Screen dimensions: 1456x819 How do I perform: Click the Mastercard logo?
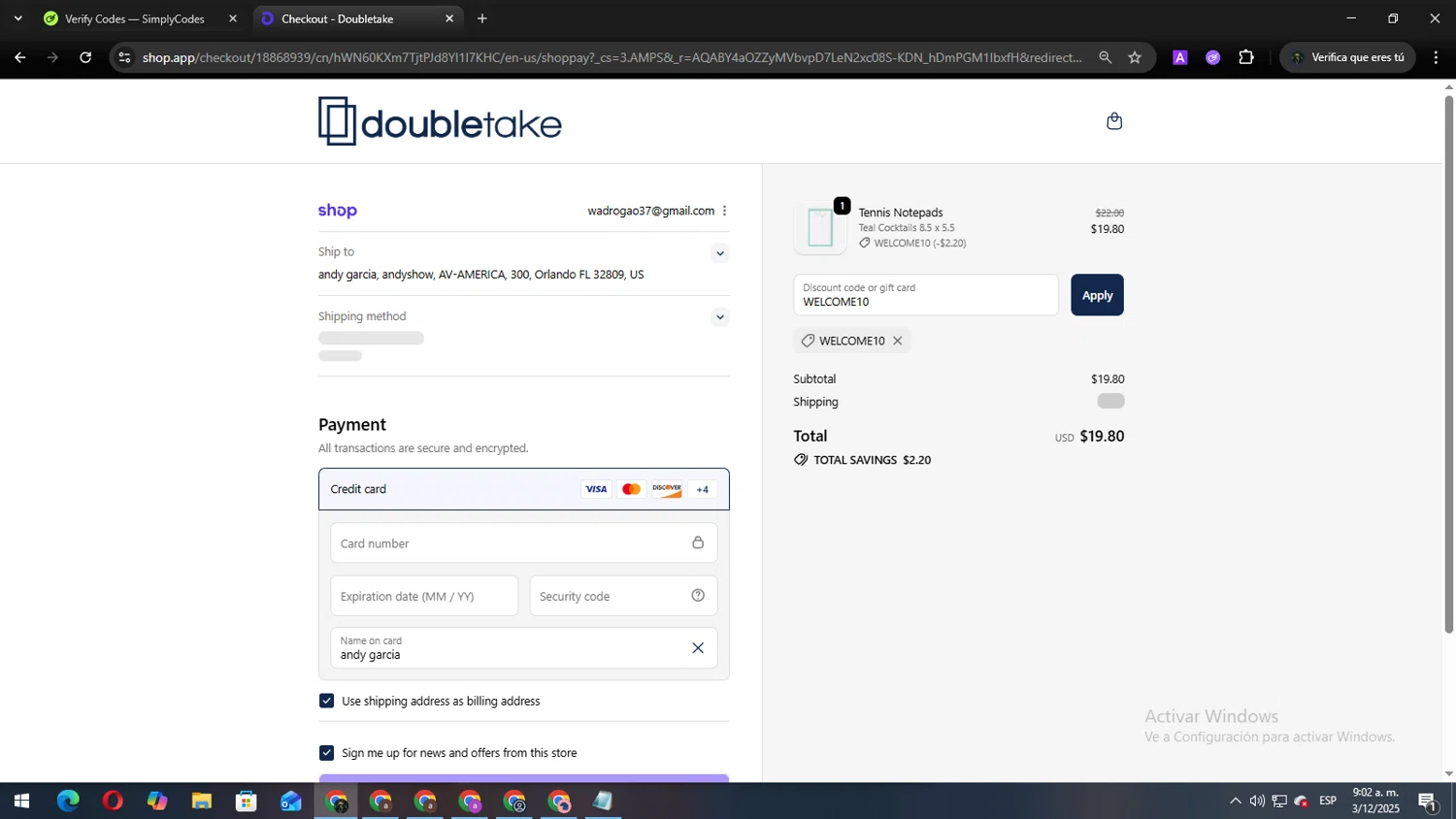(631, 489)
